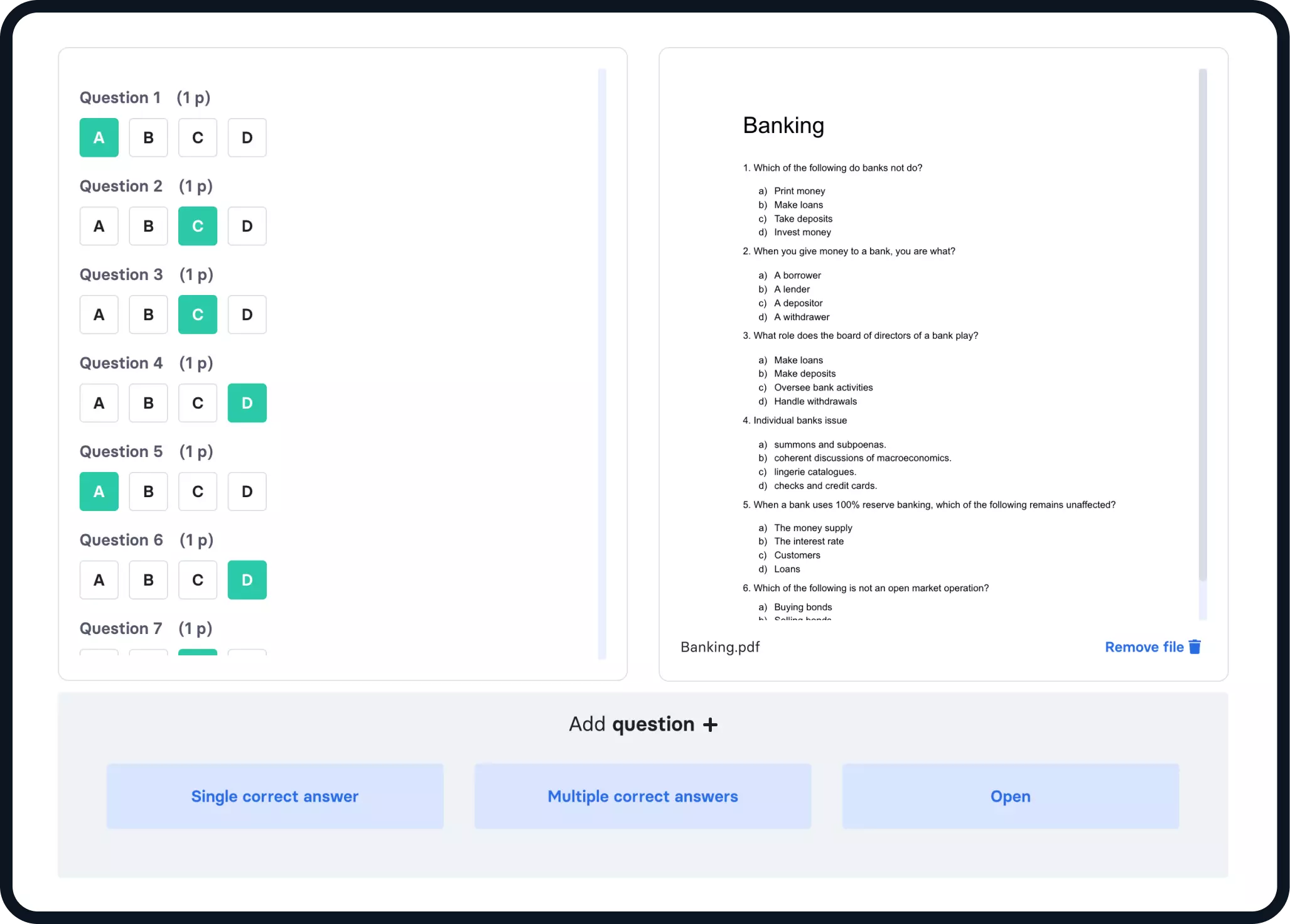
Task: Select answer A for Question 5
Action: pos(98,491)
